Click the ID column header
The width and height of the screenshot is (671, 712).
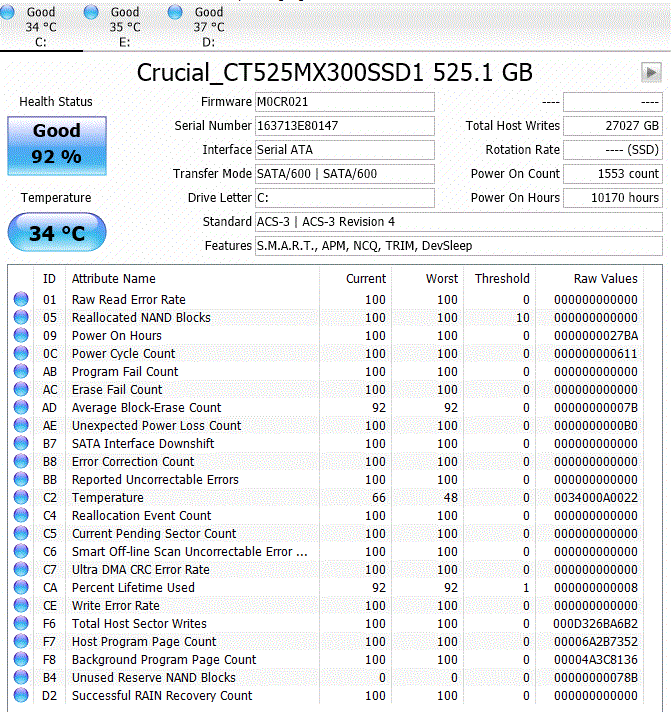pyautogui.click(x=49, y=279)
